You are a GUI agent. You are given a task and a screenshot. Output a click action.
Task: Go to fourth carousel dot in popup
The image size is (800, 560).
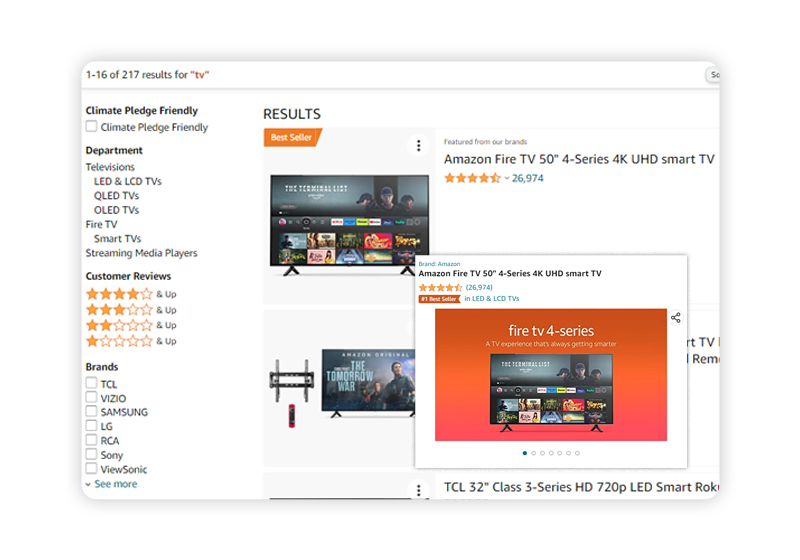pyautogui.click(x=551, y=453)
